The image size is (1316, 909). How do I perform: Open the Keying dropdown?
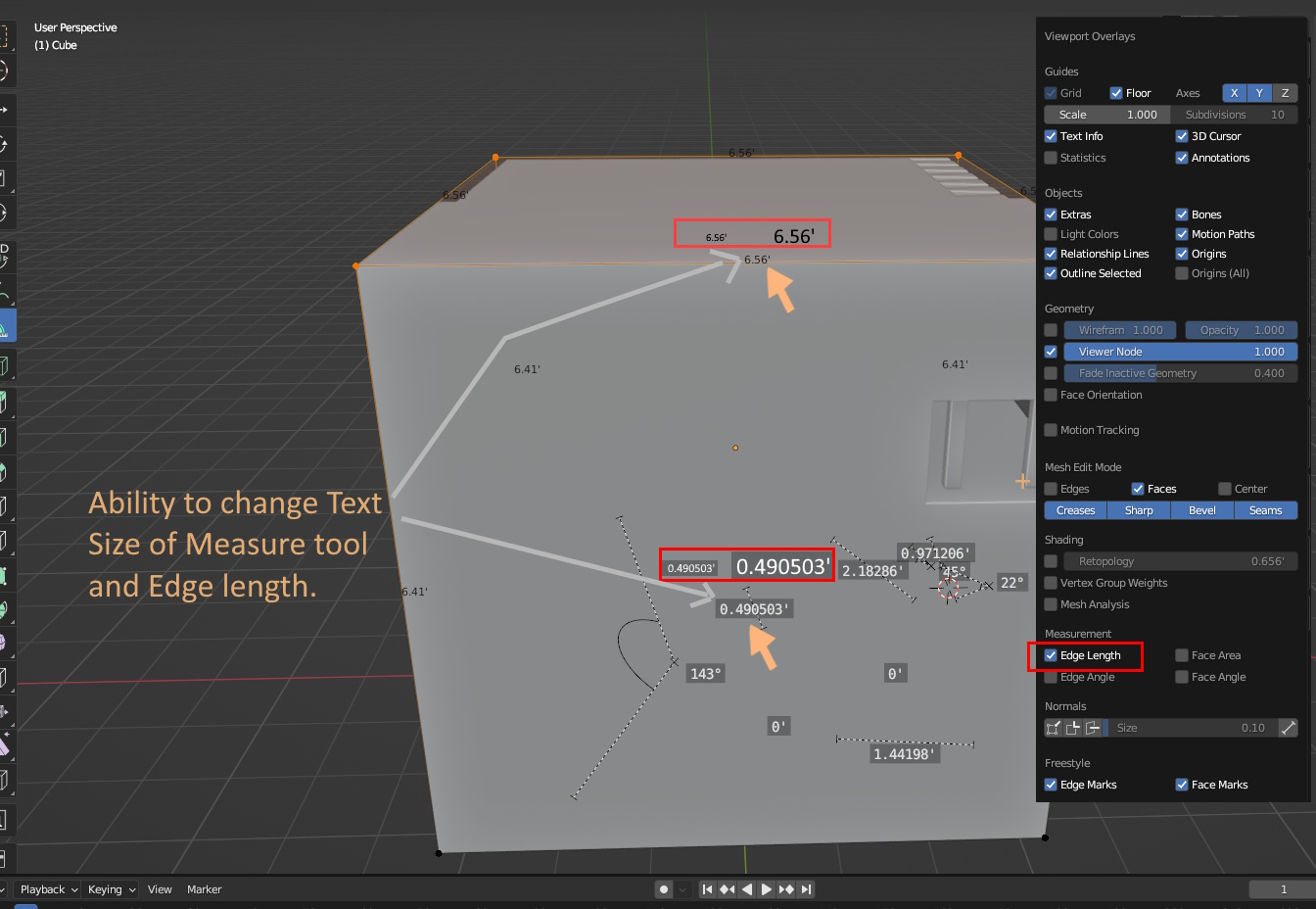click(111, 889)
